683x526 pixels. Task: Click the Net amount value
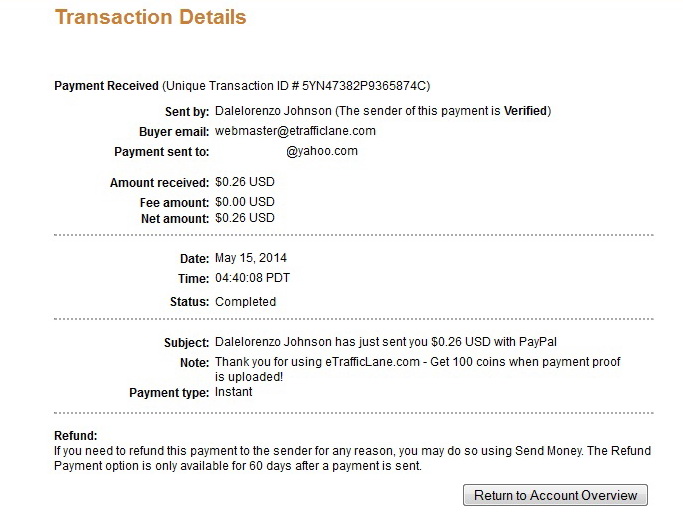pos(245,218)
